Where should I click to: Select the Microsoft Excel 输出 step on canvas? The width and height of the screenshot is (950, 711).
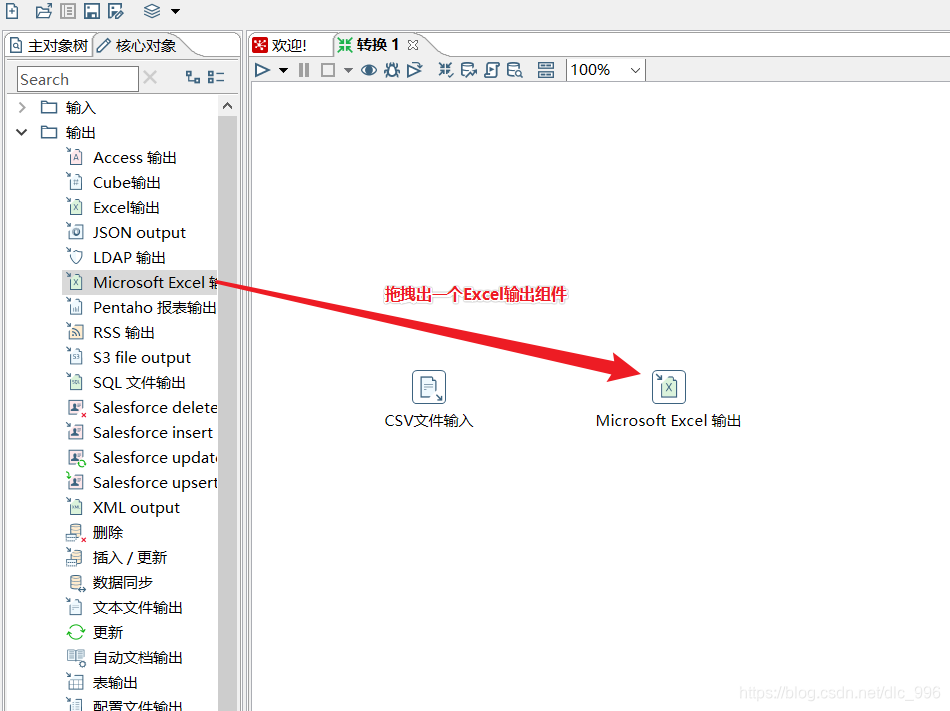tap(669, 387)
